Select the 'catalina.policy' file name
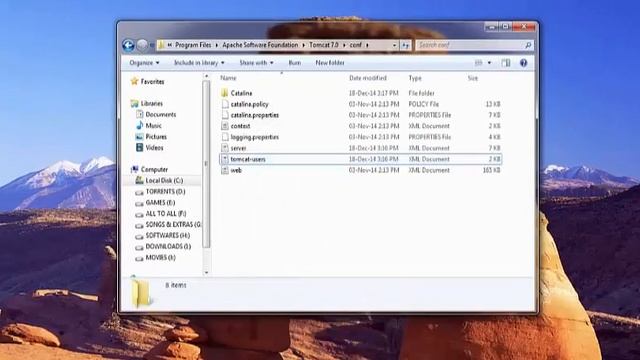Screen dimensions: 640x360 (249, 104)
